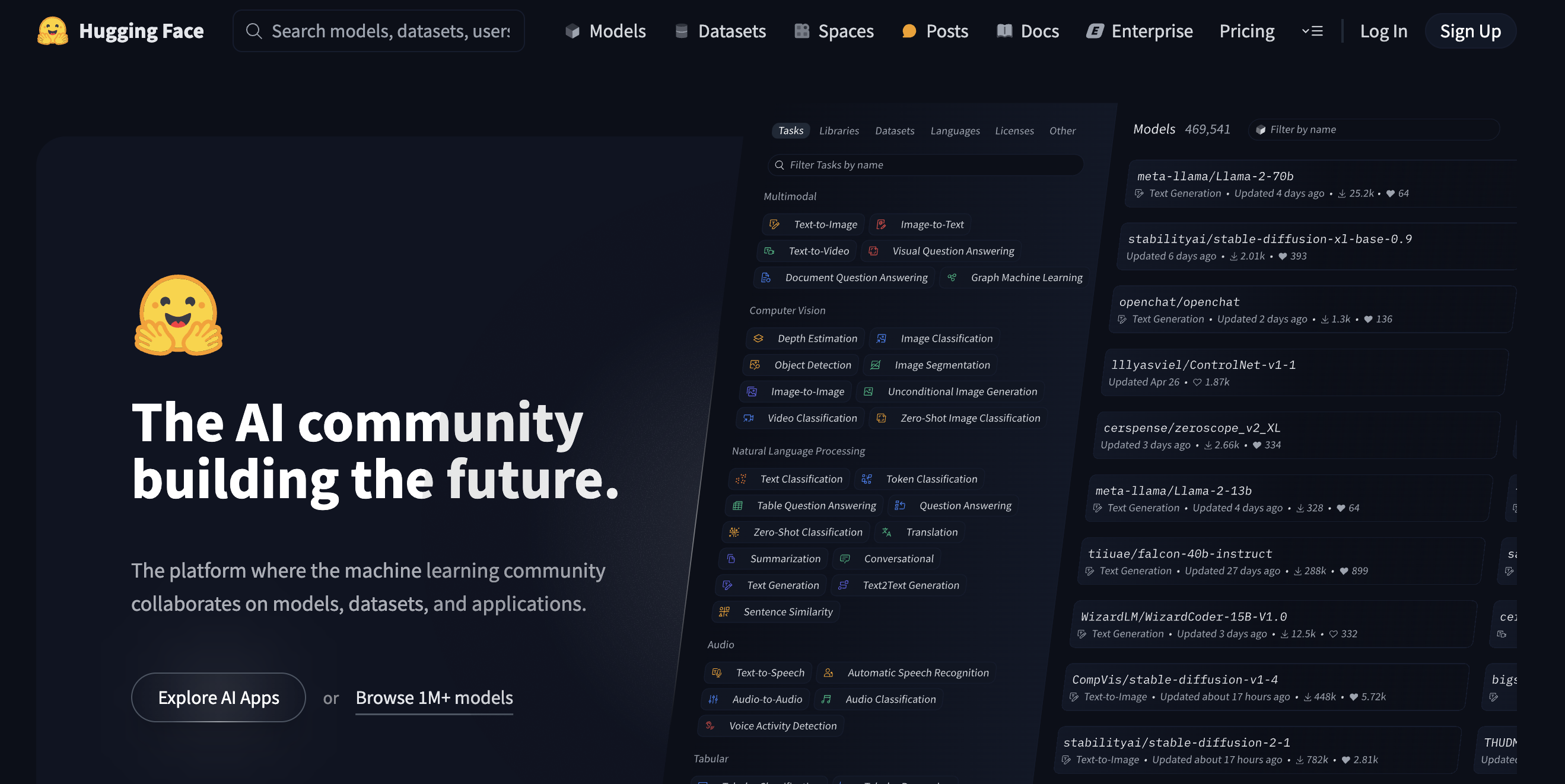Image resolution: width=1565 pixels, height=784 pixels.
Task: Click the search magnifier icon
Action: [253, 31]
